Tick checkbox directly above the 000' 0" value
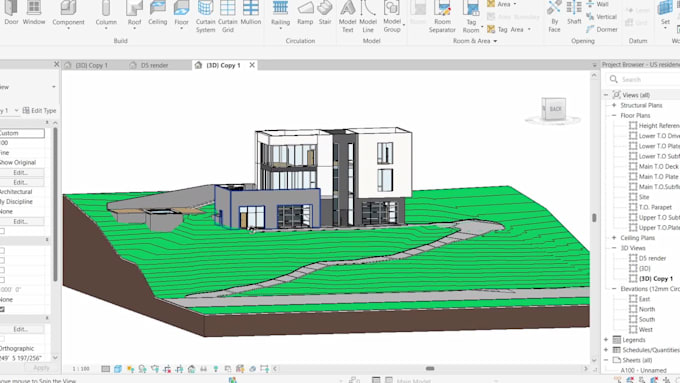 coord(2,280)
